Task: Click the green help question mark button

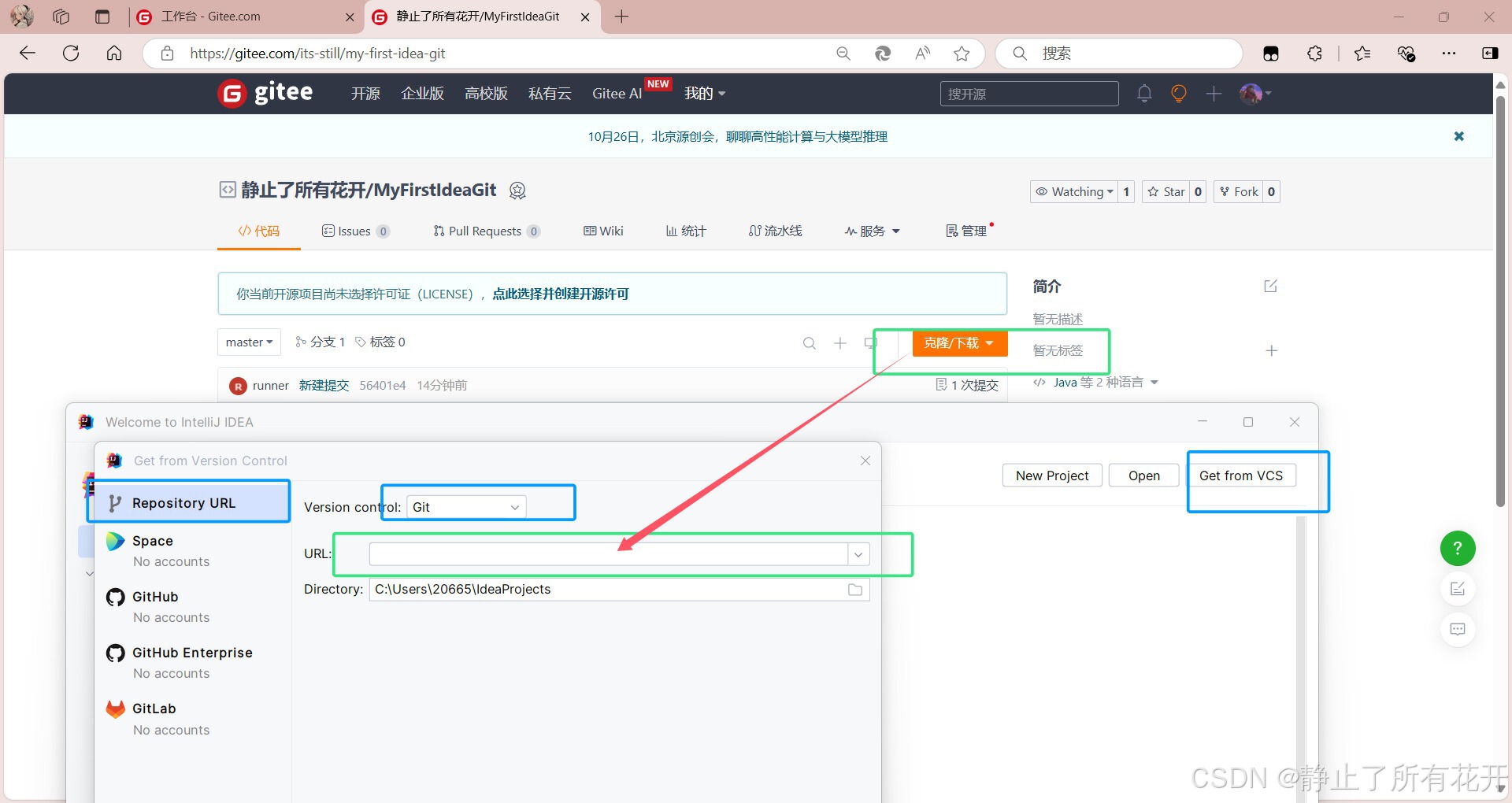Action: pos(1458,548)
